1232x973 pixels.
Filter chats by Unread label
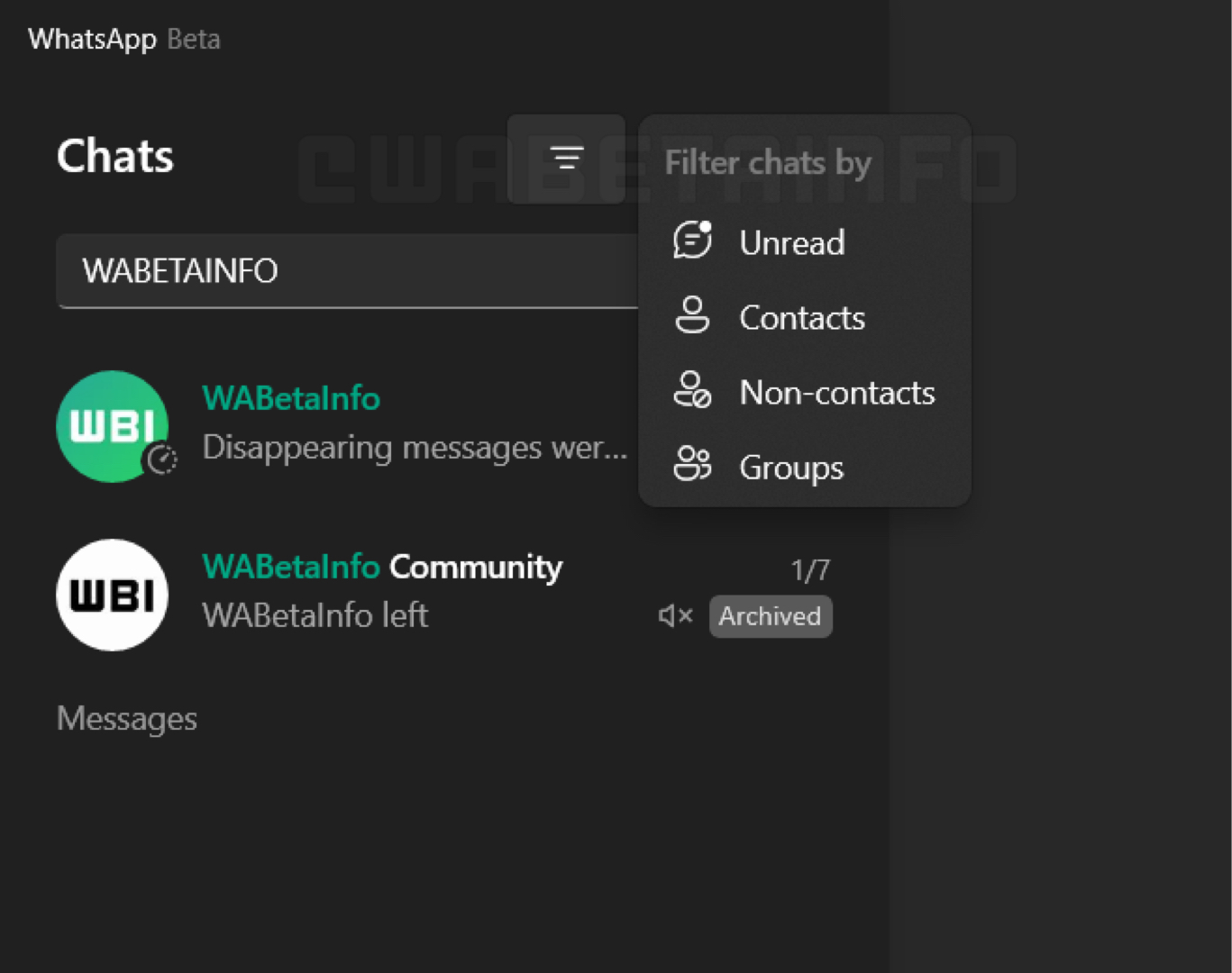coord(791,243)
